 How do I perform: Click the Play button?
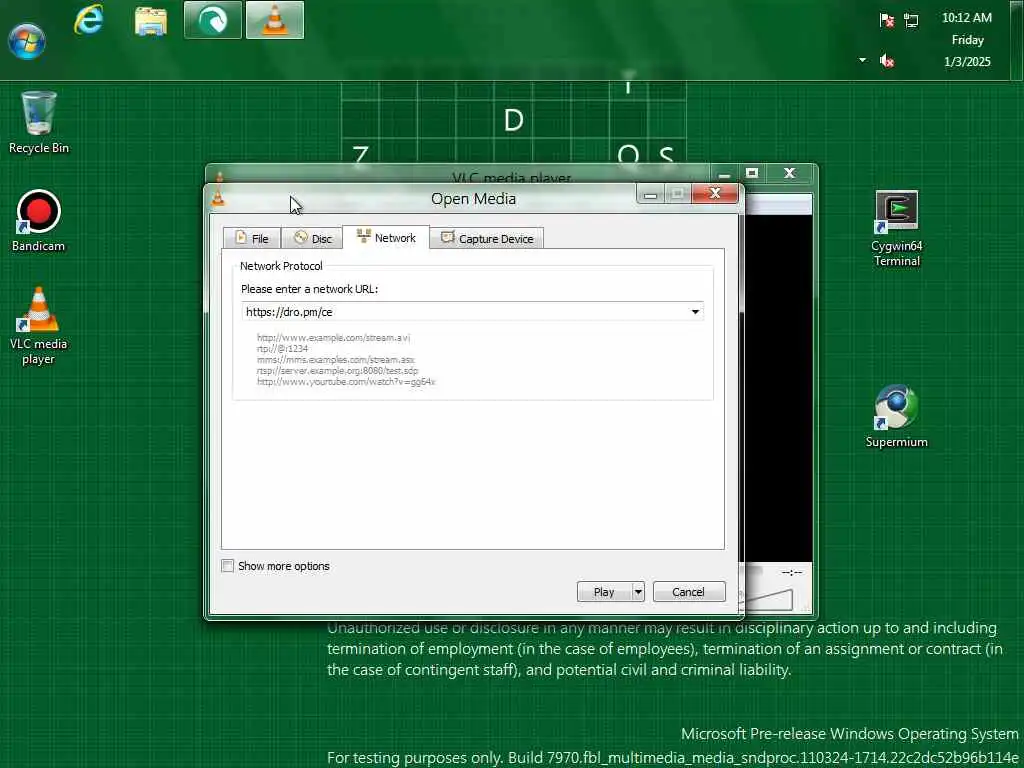tap(604, 592)
